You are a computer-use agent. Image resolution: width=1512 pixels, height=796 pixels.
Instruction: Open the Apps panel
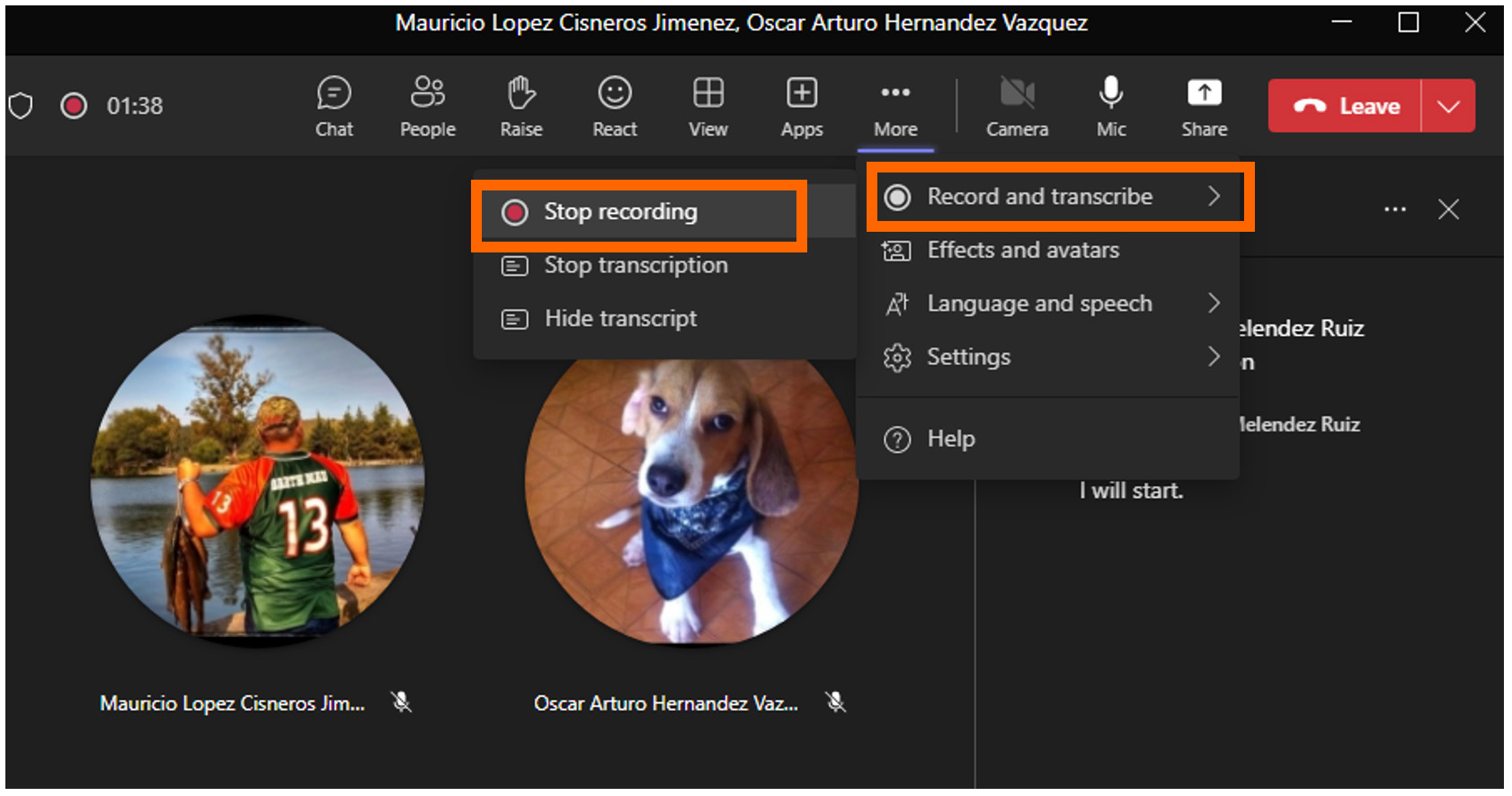[x=802, y=106]
